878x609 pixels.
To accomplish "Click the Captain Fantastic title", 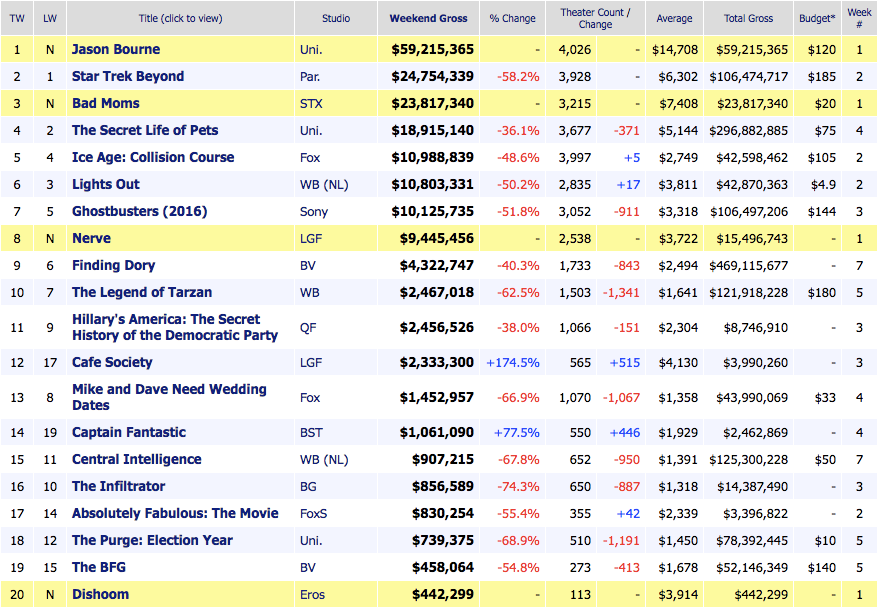I will coord(129,432).
